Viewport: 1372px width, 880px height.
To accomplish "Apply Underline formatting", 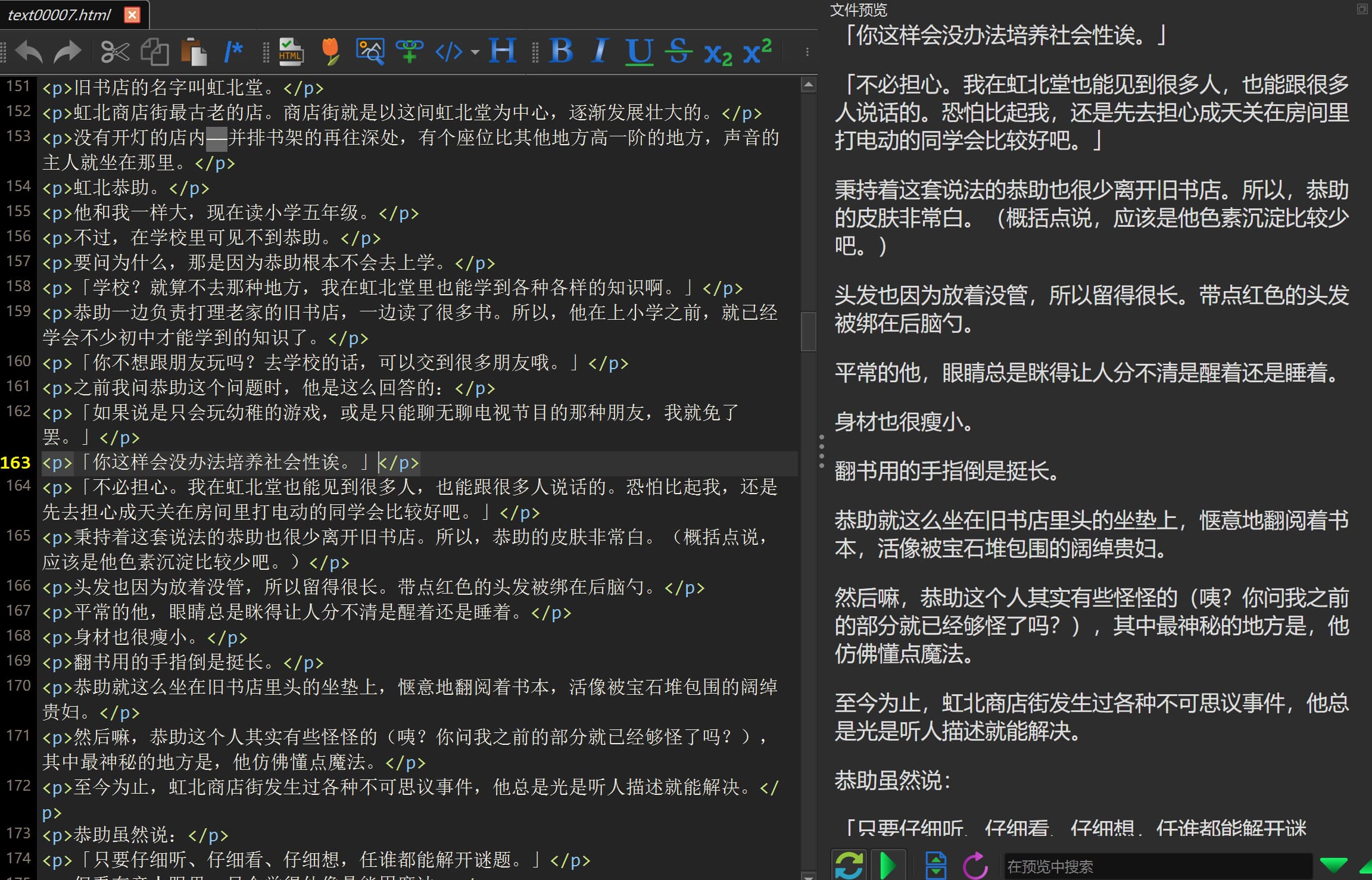I will point(640,52).
